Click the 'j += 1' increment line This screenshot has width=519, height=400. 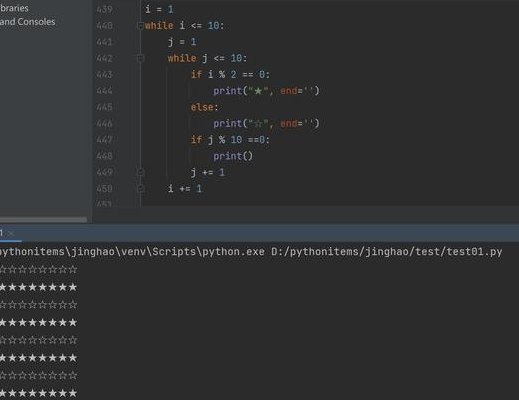tap(208, 172)
